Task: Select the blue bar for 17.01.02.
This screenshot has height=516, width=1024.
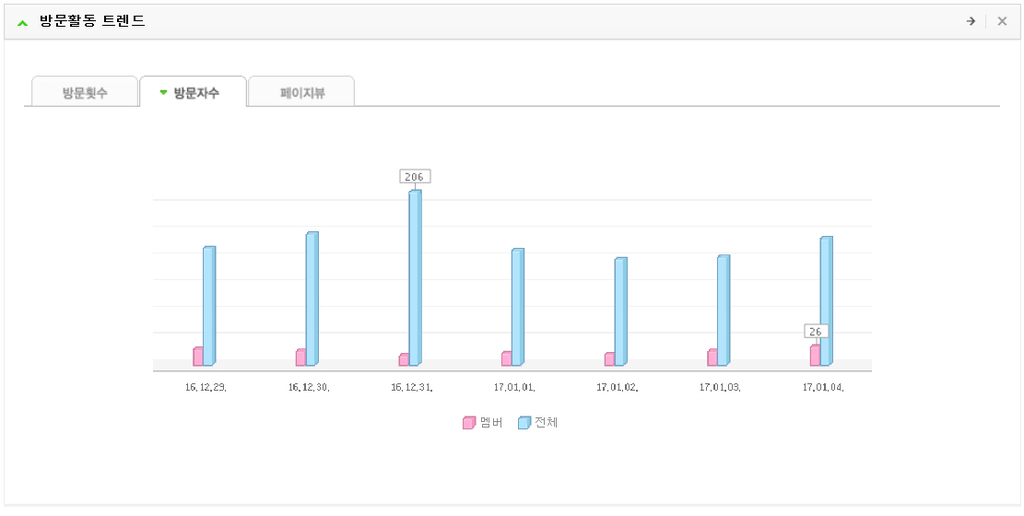Action: click(x=621, y=312)
